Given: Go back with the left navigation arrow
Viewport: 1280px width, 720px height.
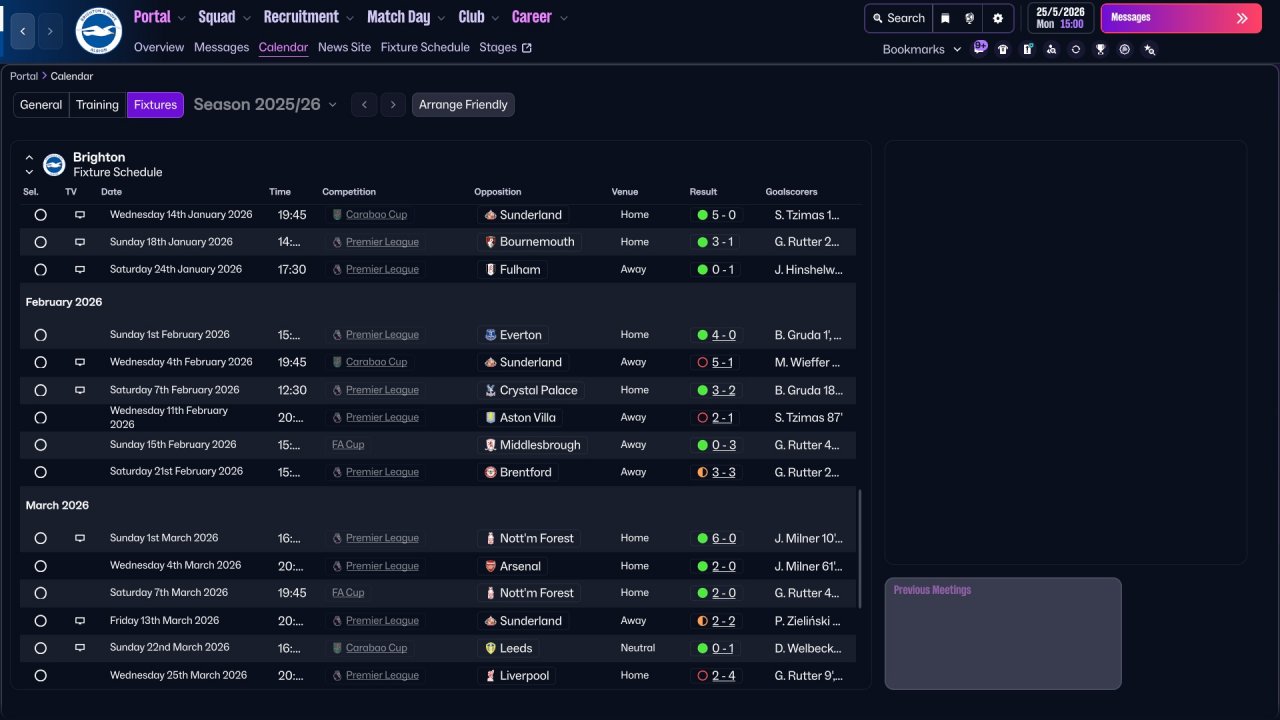Looking at the screenshot, I should click(23, 31).
